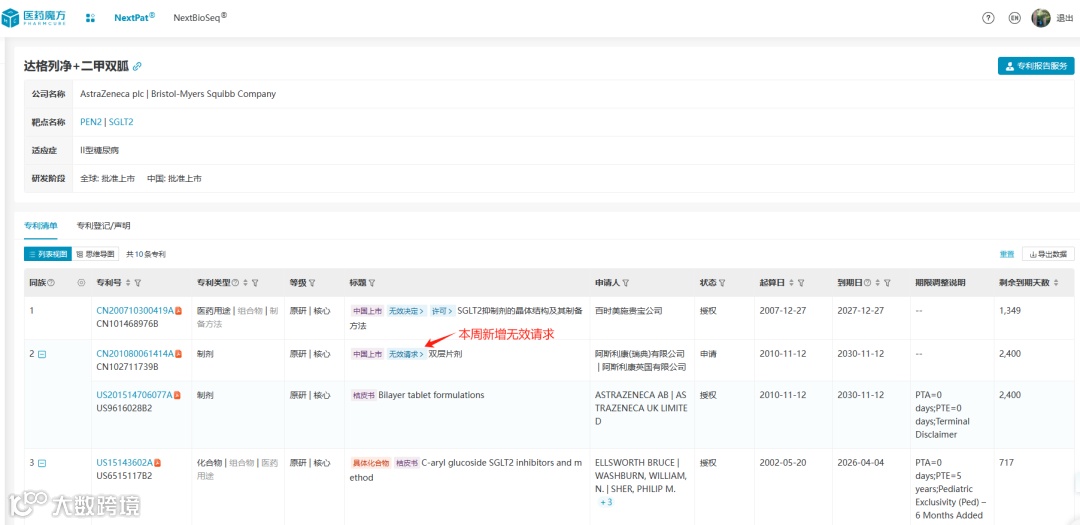Click the 导出数据 export button
The image size is (1080, 525).
pos(1048,254)
